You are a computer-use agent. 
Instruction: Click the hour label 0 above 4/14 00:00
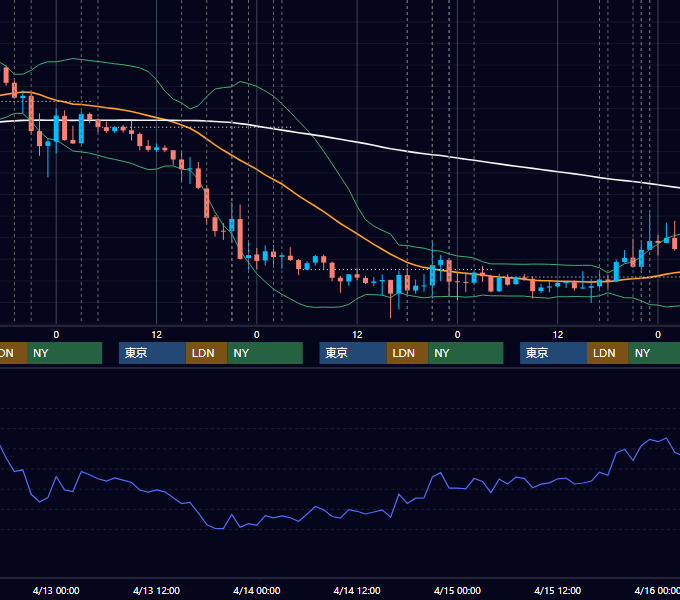(257, 335)
